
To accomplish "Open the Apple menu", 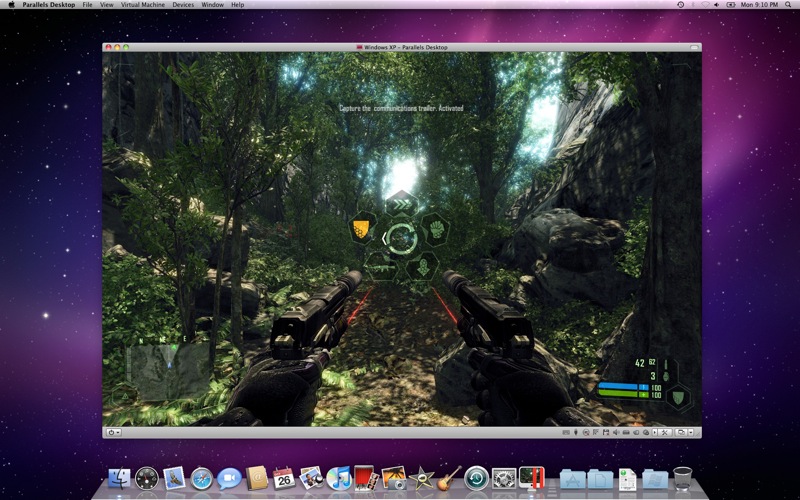I will (12, 5).
